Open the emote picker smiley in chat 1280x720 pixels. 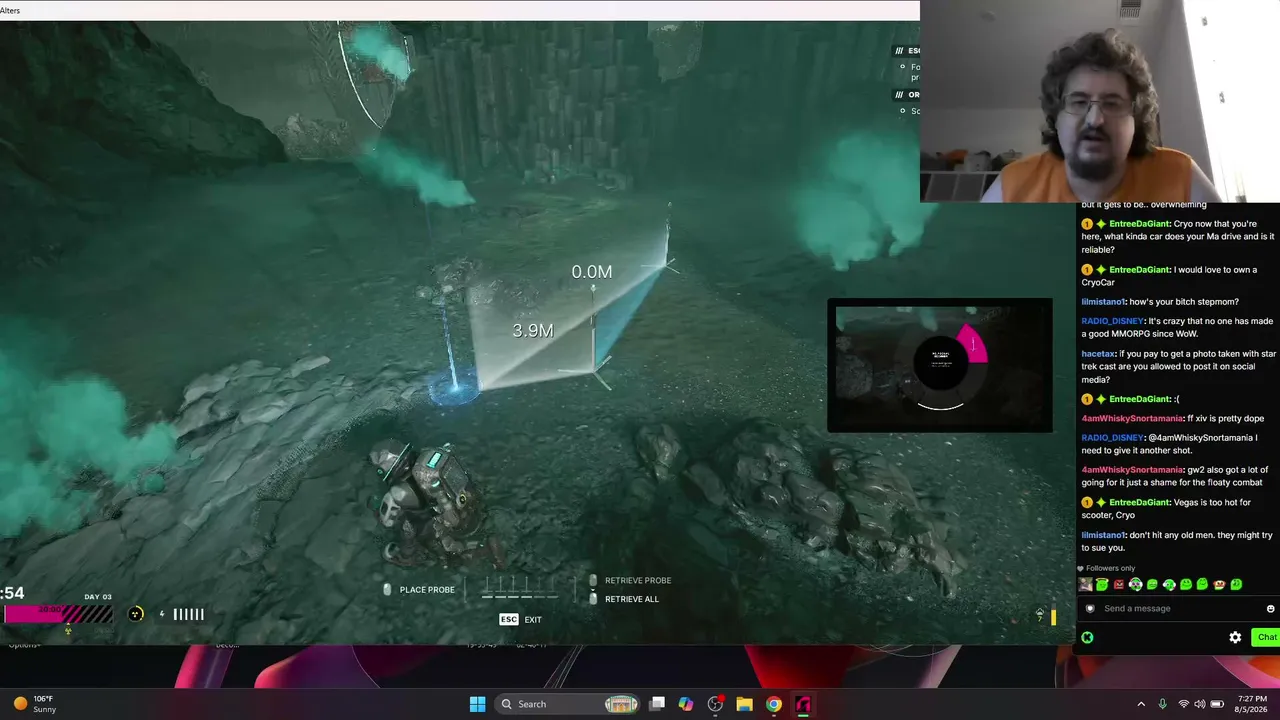(1271, 608)
